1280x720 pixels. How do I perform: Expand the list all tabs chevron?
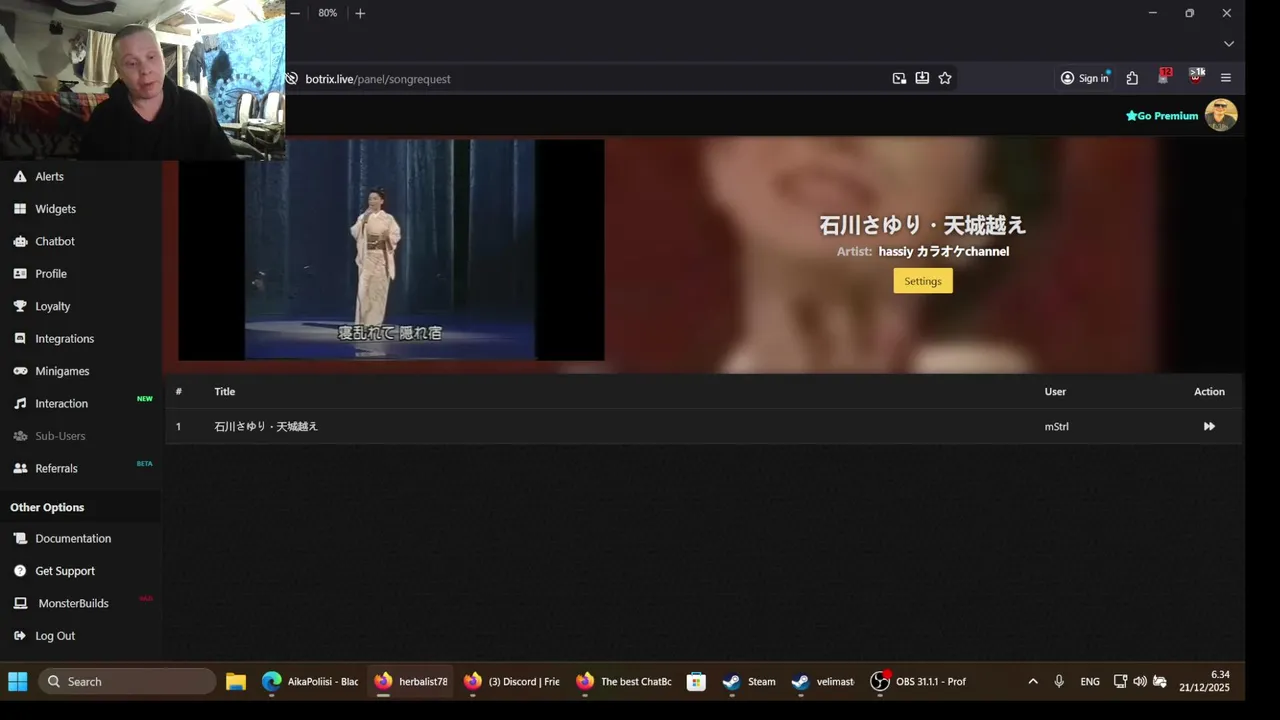pyautogui.click(x=1229, y=44)
